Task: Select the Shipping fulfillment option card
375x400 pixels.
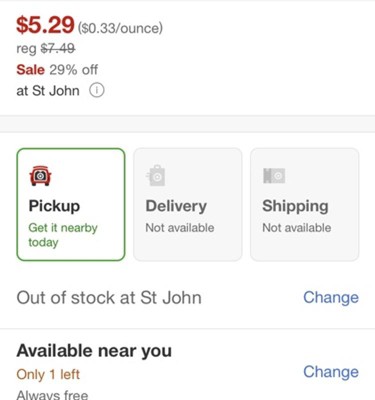Action: click(305, 204)
